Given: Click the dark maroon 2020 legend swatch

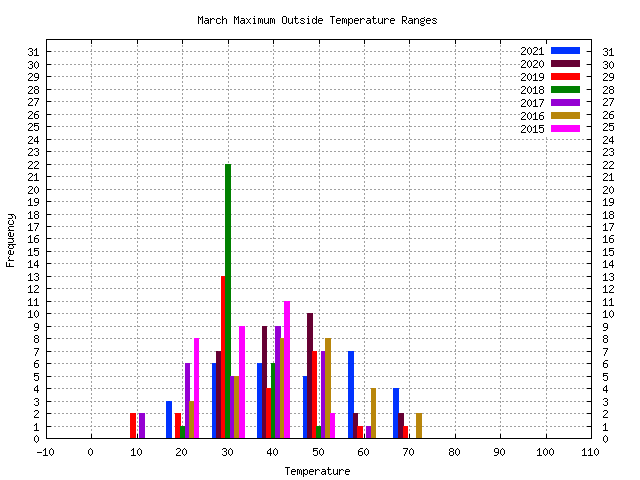Looking at the screenshot, I should coord(565,64).
